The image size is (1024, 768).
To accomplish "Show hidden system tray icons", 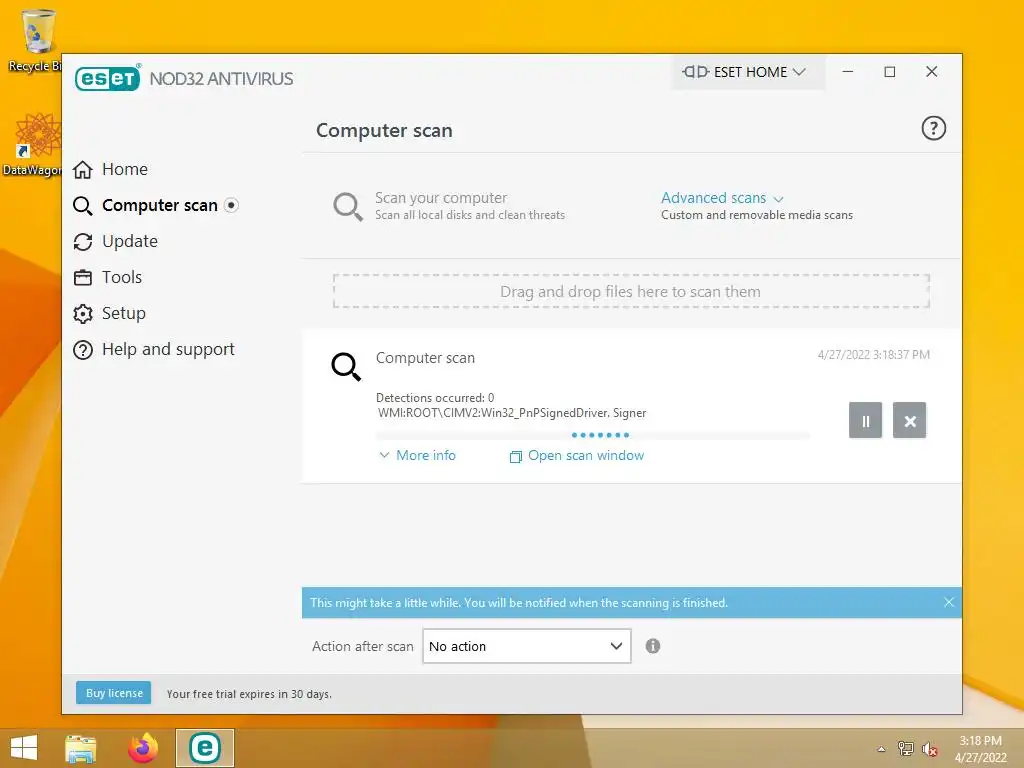I will point(881,749).
